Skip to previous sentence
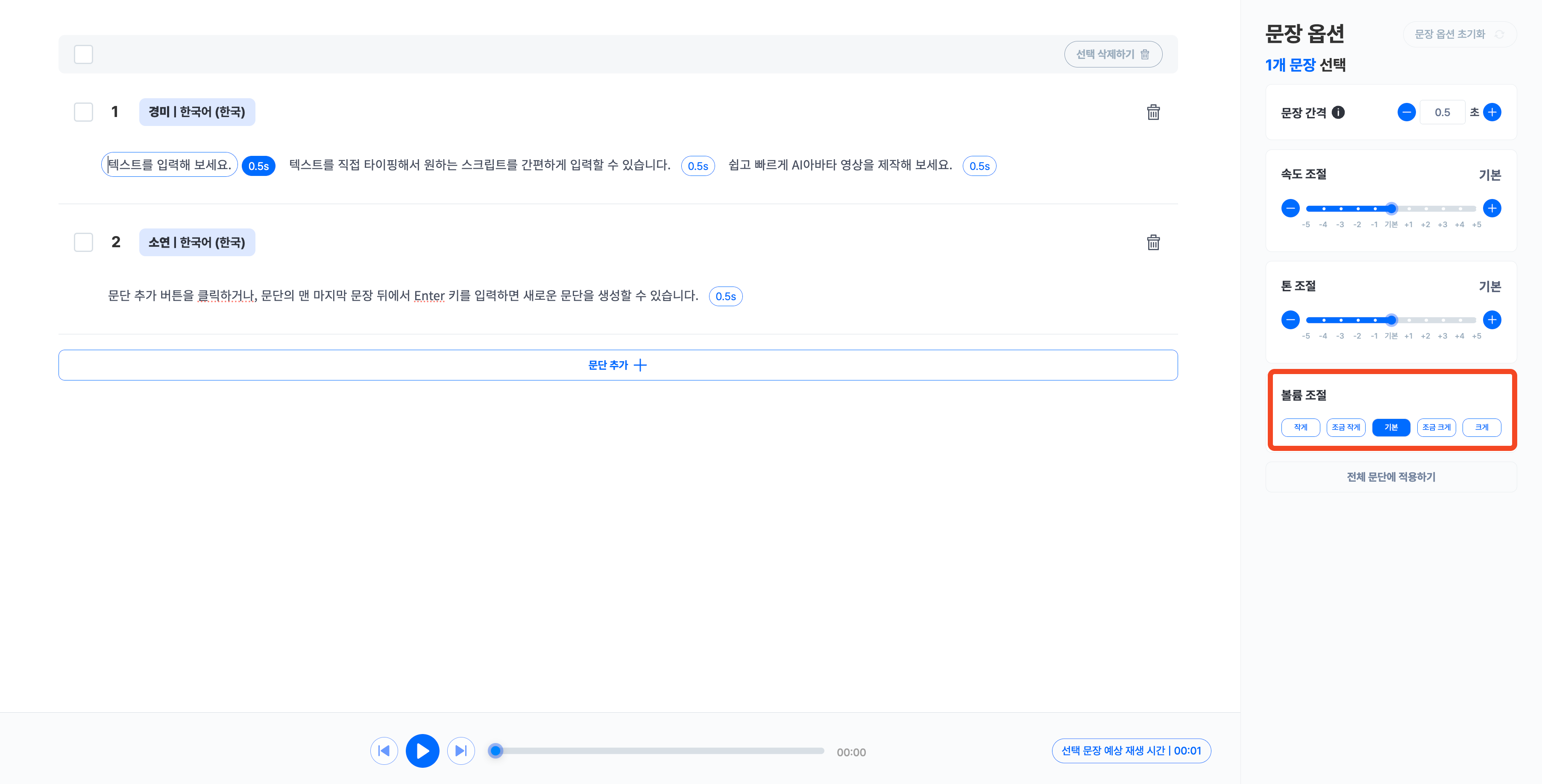The height and width of the screenshot is (784, 1542). [384, 751]
